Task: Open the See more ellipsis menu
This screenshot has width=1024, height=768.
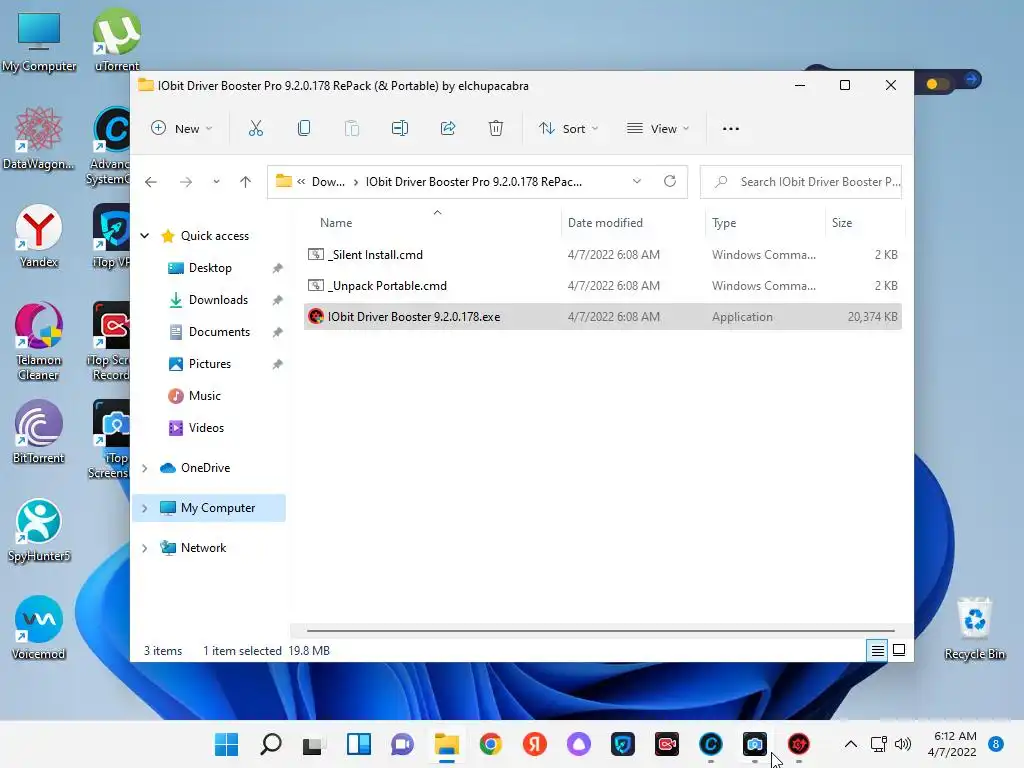Action: [731, 129]
